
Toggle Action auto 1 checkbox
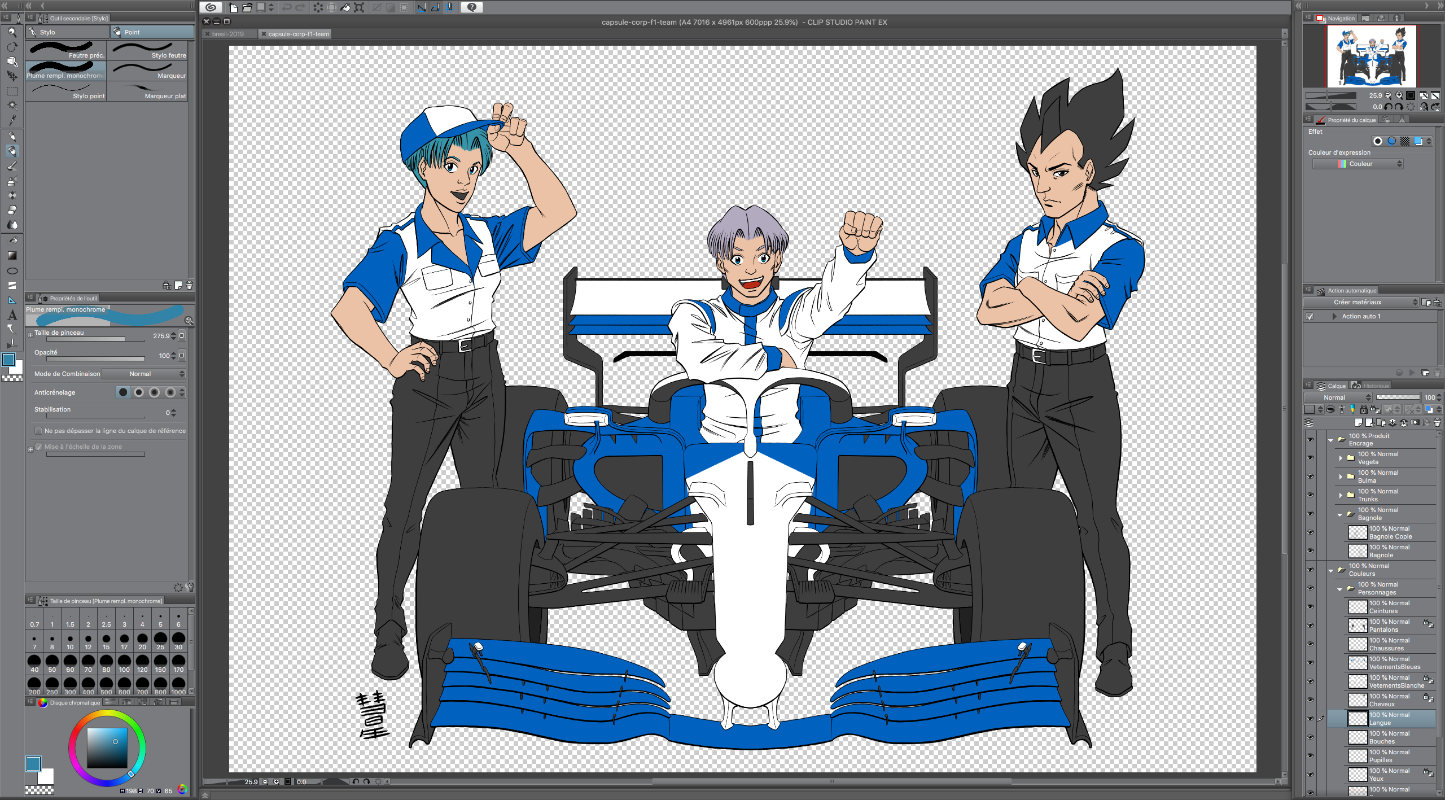pos(1310,316)
